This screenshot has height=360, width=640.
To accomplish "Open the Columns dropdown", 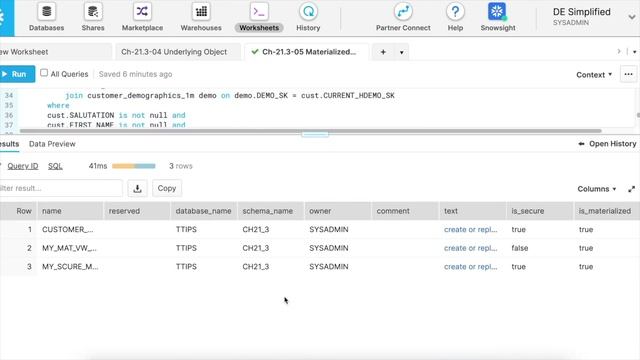I will point(596,189).
